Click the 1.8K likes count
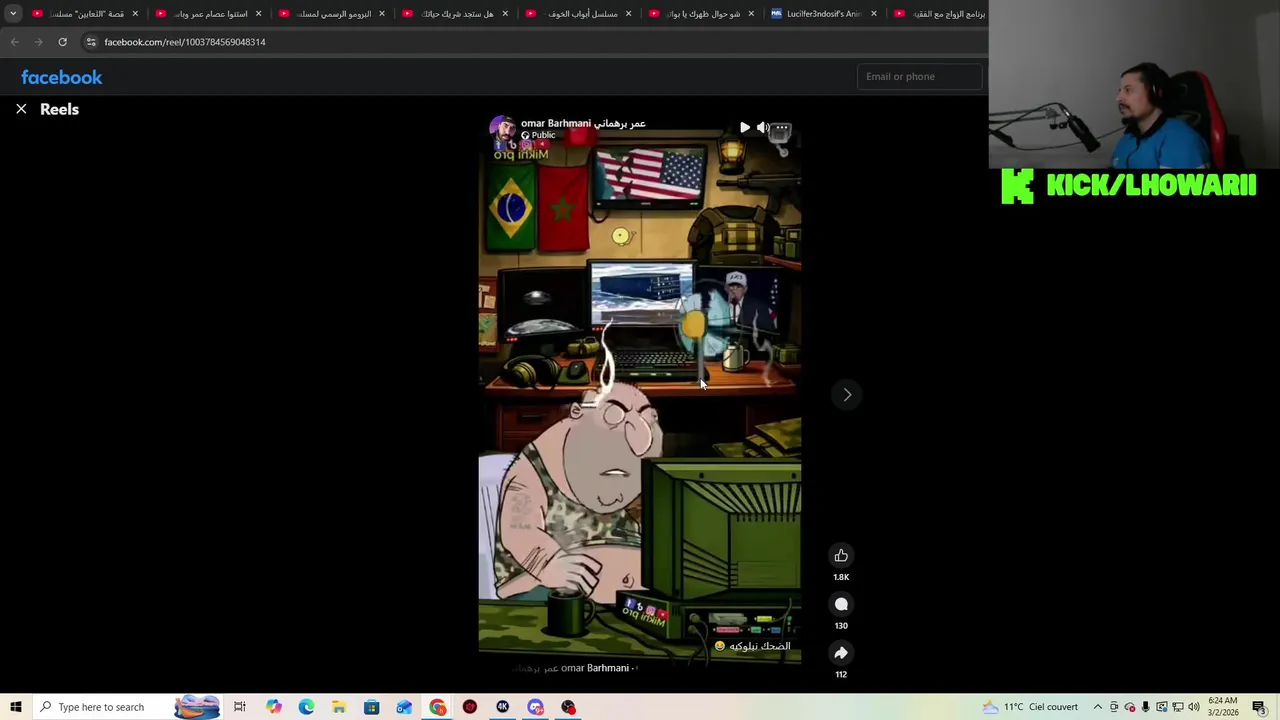Screen dimensions: 1280x720 pos(841,577)
